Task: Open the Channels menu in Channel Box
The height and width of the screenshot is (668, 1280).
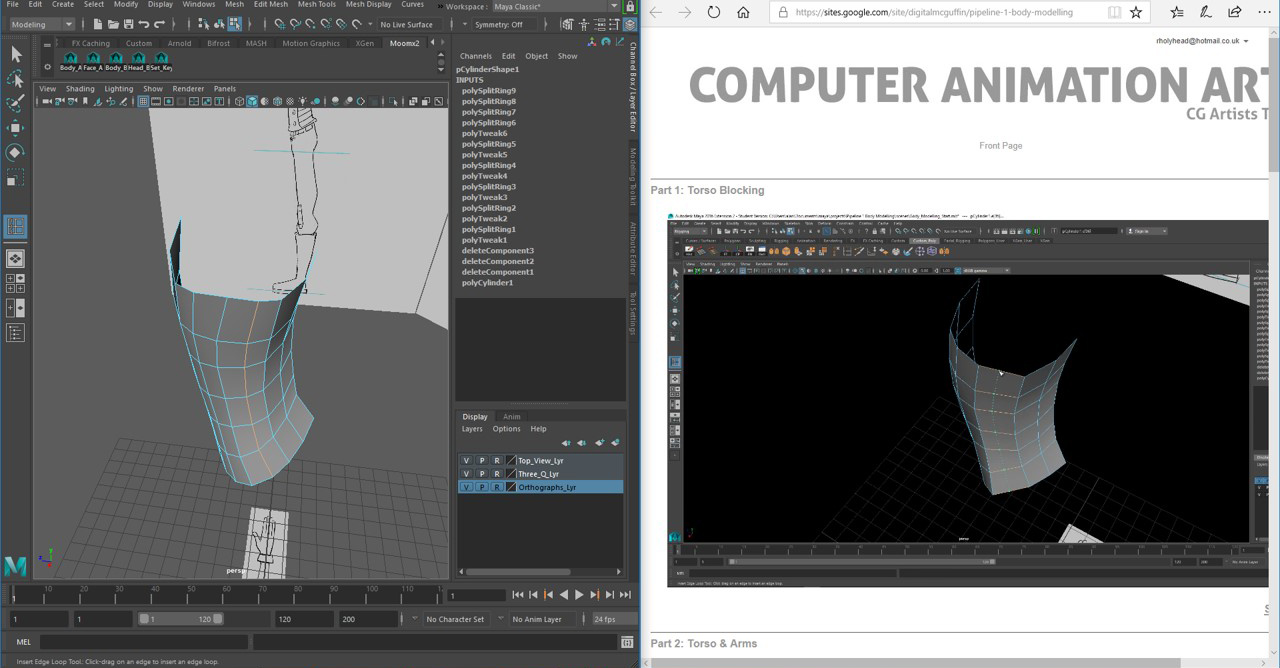Action: (476, 56)
